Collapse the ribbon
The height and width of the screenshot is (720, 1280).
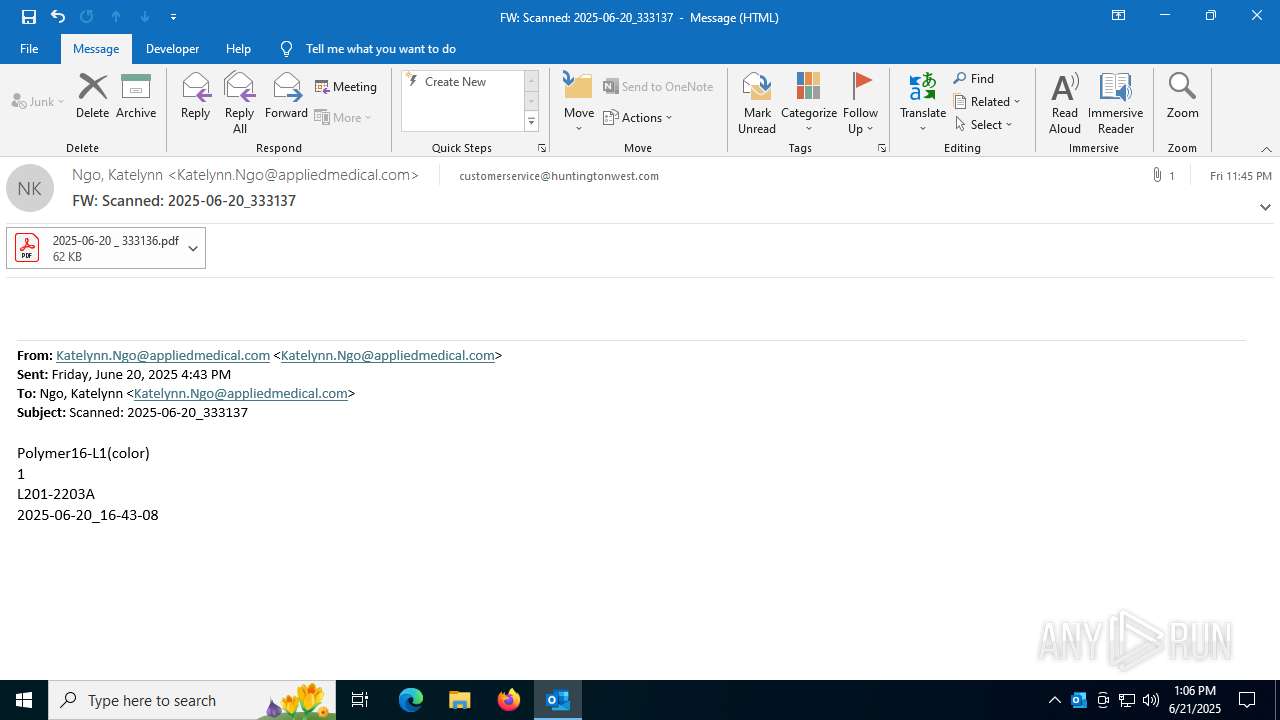coord(1266,149)
